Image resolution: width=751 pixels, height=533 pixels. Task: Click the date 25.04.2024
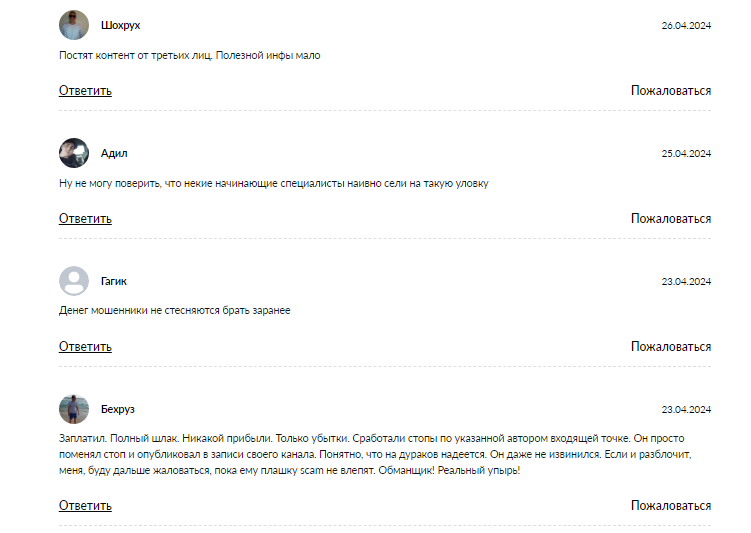[x=686, y=153]
